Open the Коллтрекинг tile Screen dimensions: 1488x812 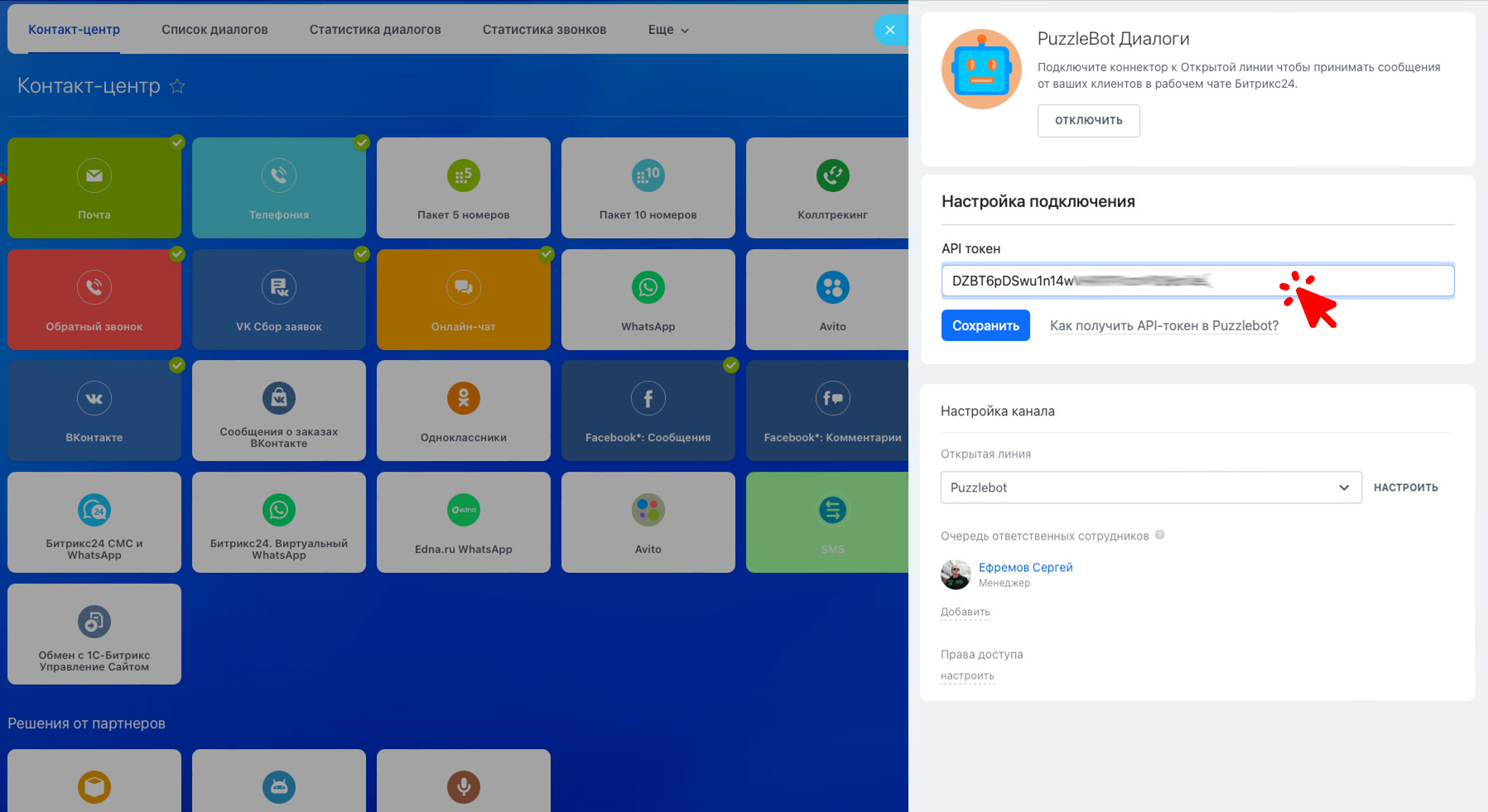(x=828, y=188)
